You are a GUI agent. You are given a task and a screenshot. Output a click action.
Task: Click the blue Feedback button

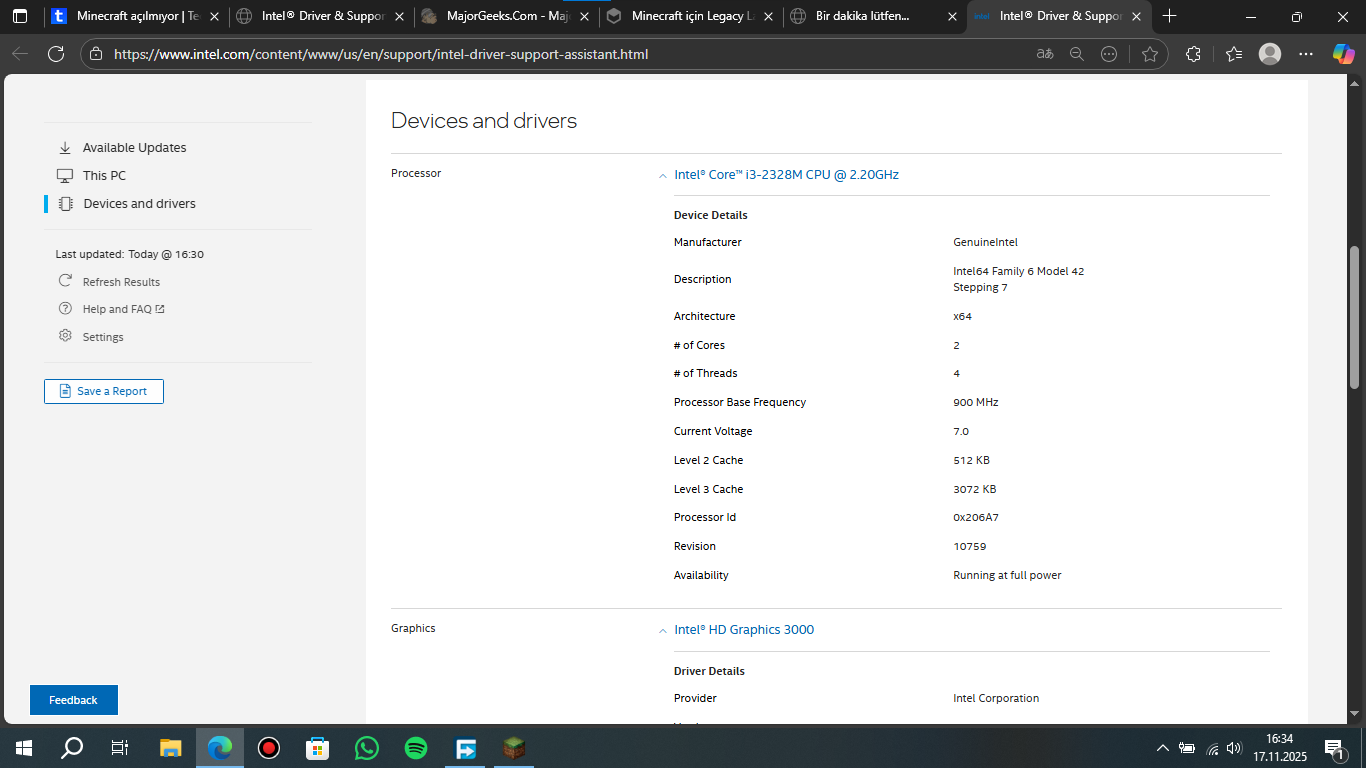(x=74, y=700)
